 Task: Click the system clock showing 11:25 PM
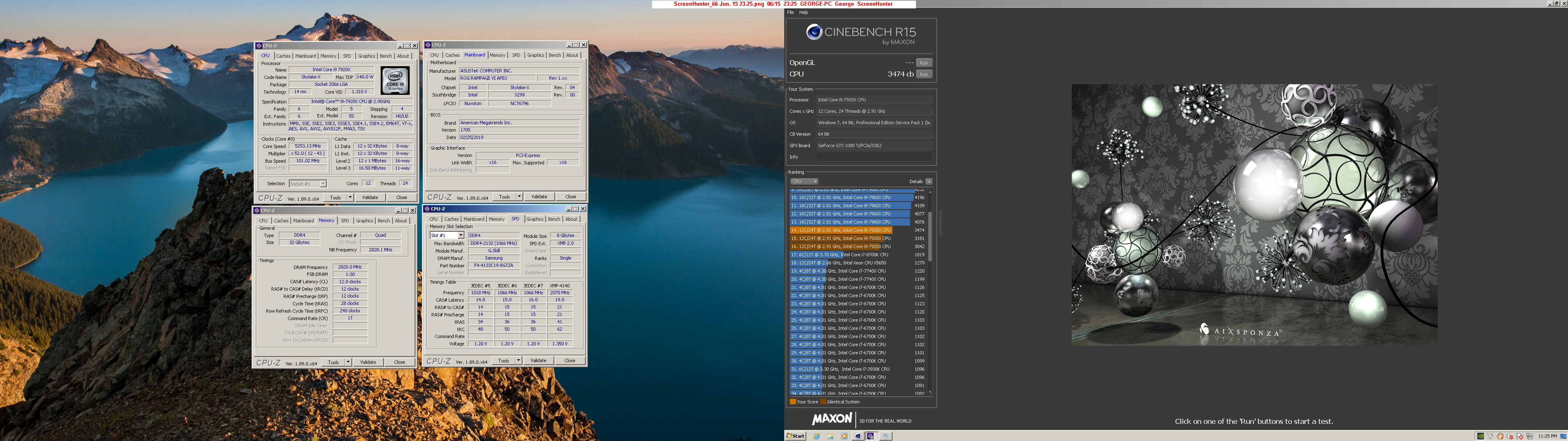pos(1548,436)
